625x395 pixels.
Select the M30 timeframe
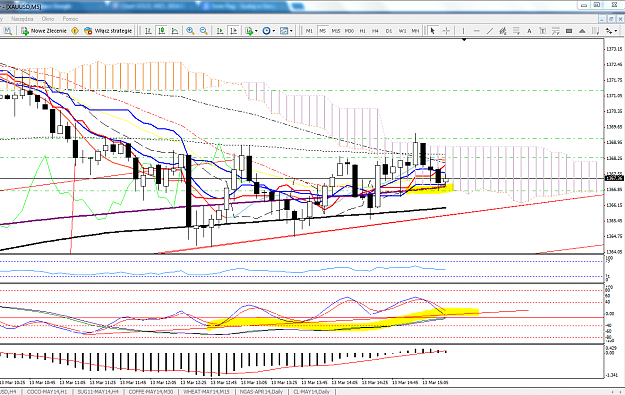click(349, 31)
